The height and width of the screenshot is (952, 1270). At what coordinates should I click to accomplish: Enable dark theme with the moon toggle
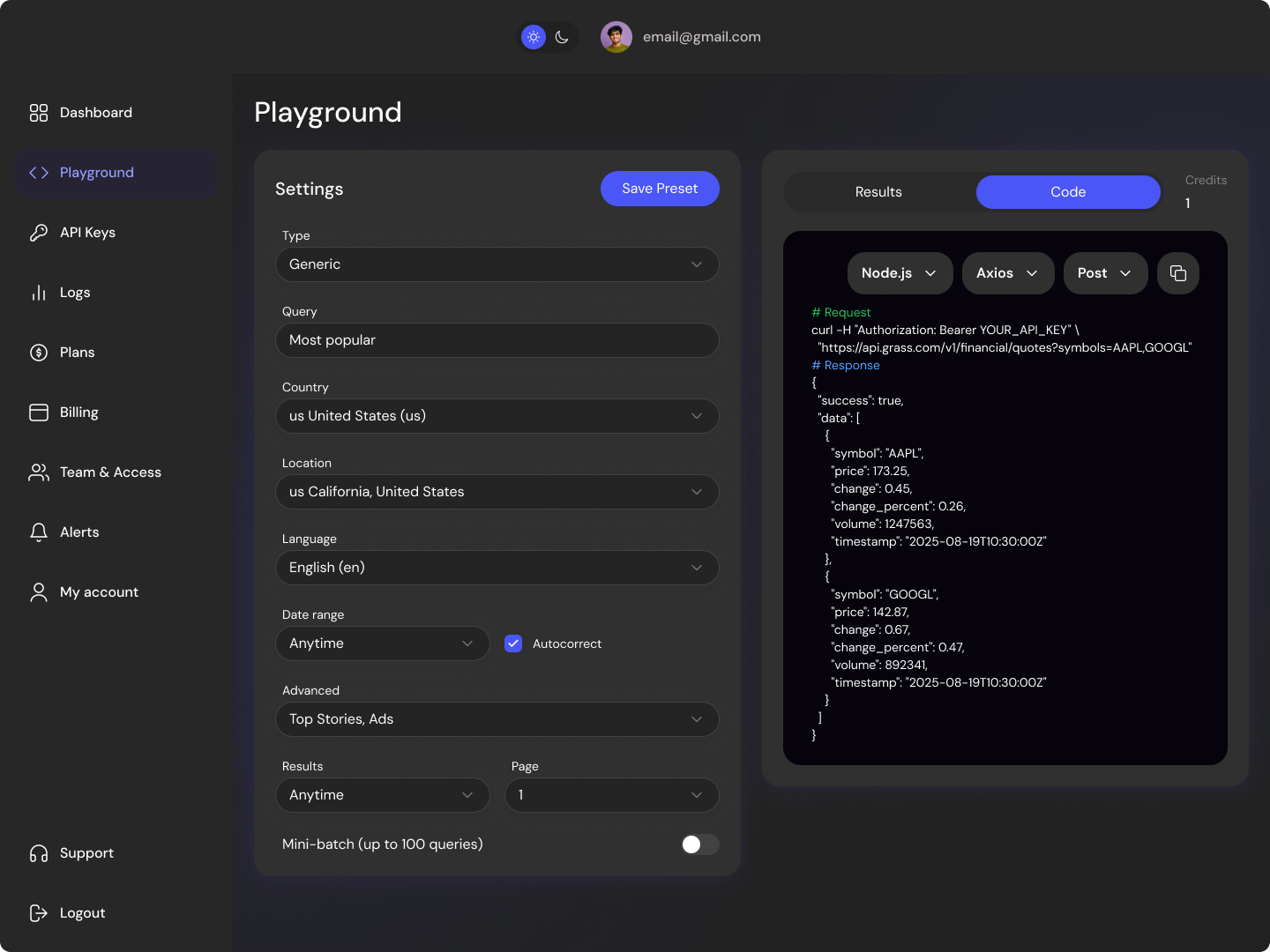click(563, 37)
